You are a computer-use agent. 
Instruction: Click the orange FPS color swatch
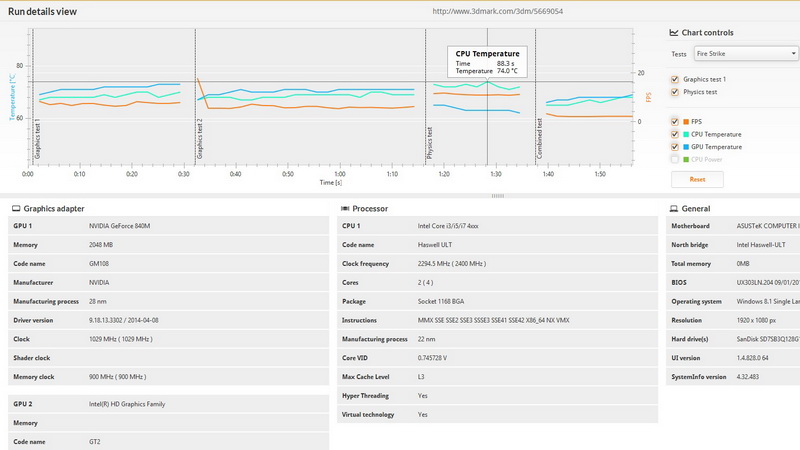point(686,122)
